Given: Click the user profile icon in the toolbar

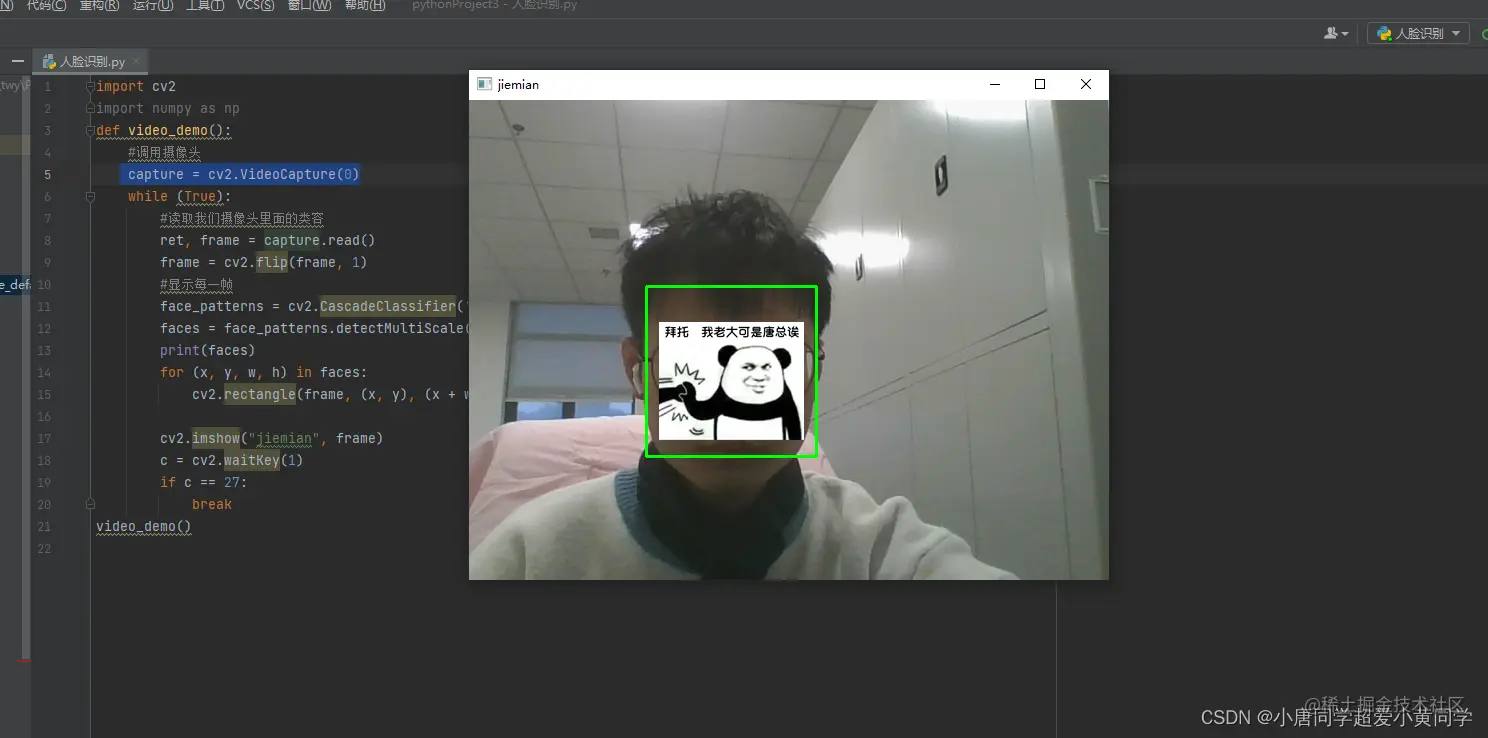Looking at the screenshot, I should pos(1332,33).
